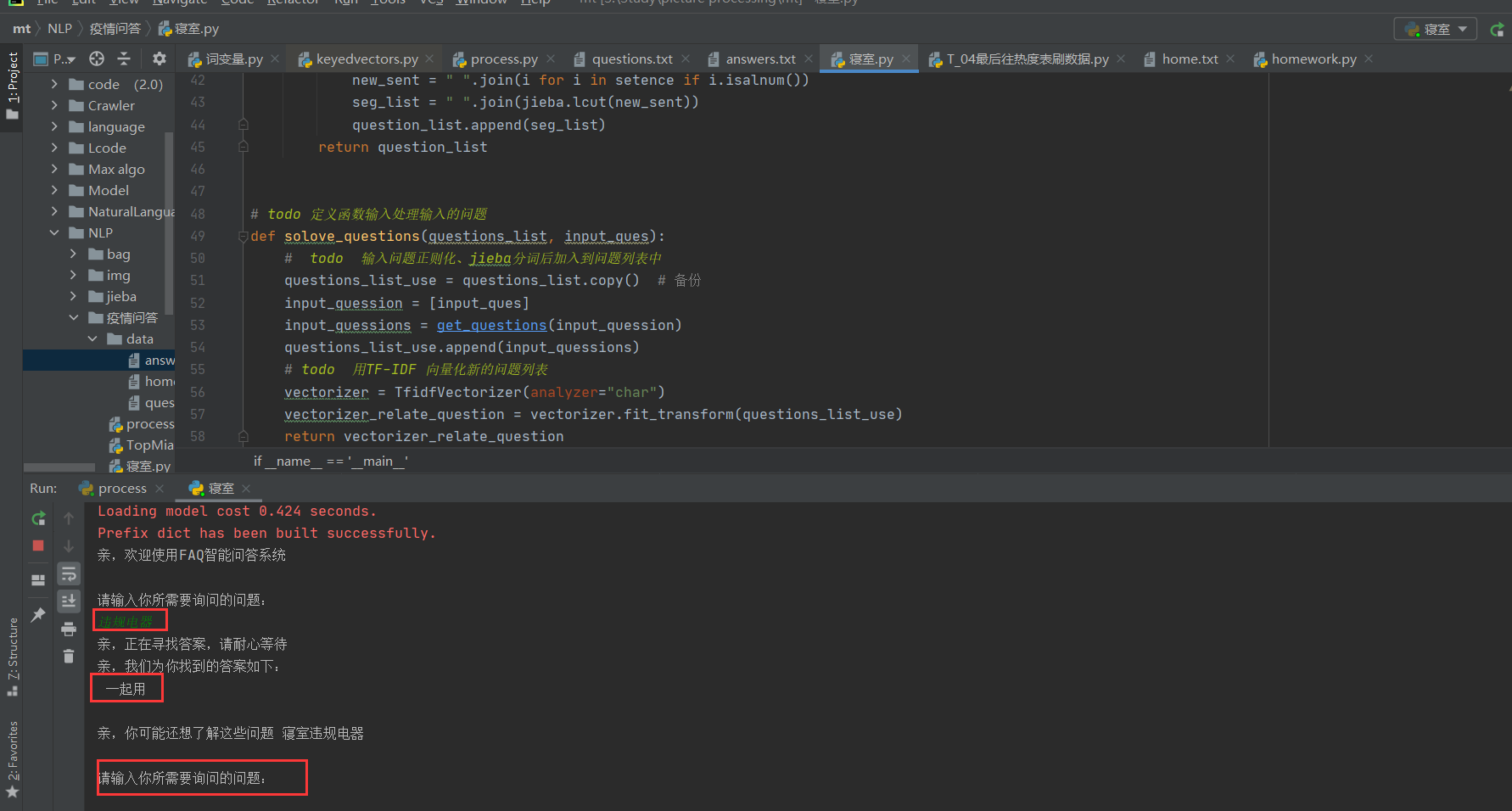Click the mt breadcrumb in the navigation bar
This screenshot has height=811, width=1512.
pyautogui.click(x=21, y=29)
